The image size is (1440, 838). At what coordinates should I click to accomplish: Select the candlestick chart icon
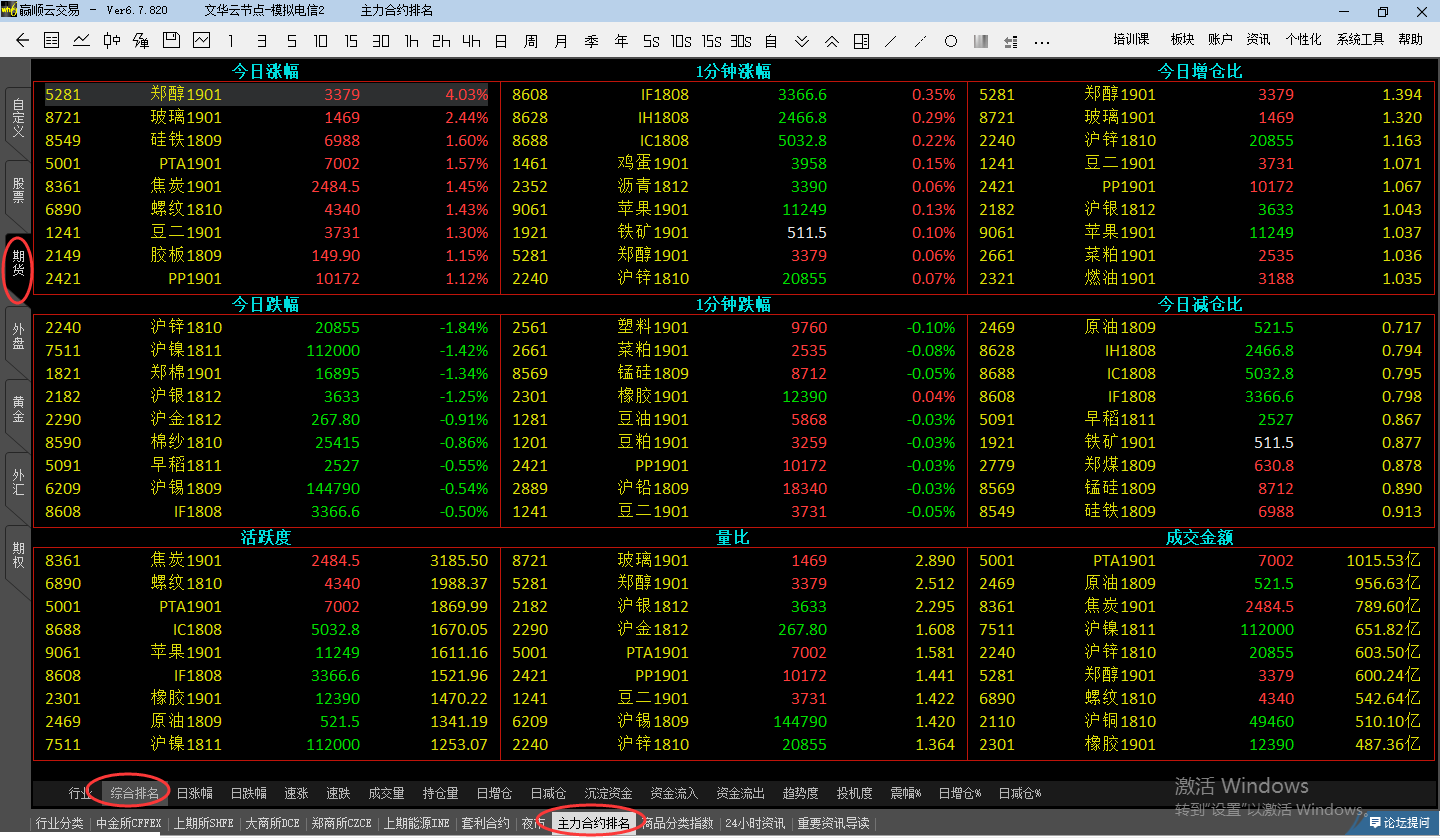coord(112,41)
